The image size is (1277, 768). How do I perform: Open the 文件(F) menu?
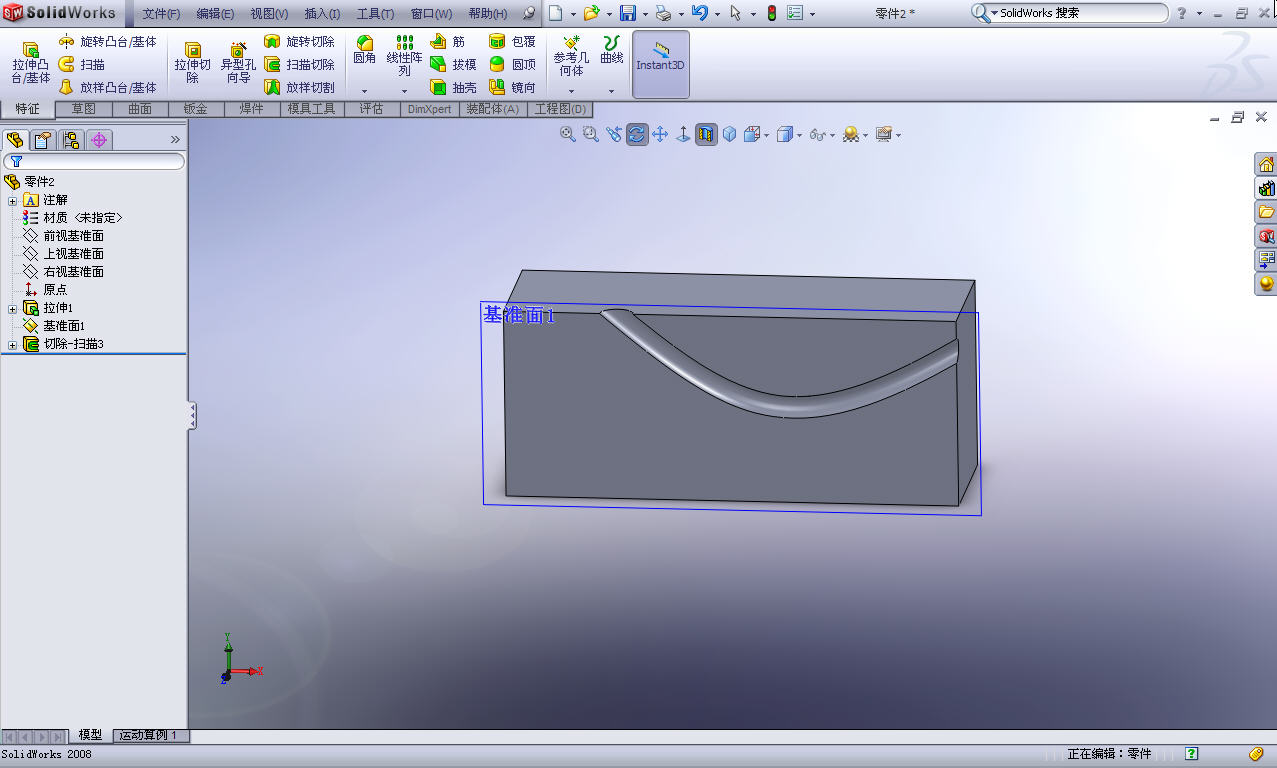161,14
